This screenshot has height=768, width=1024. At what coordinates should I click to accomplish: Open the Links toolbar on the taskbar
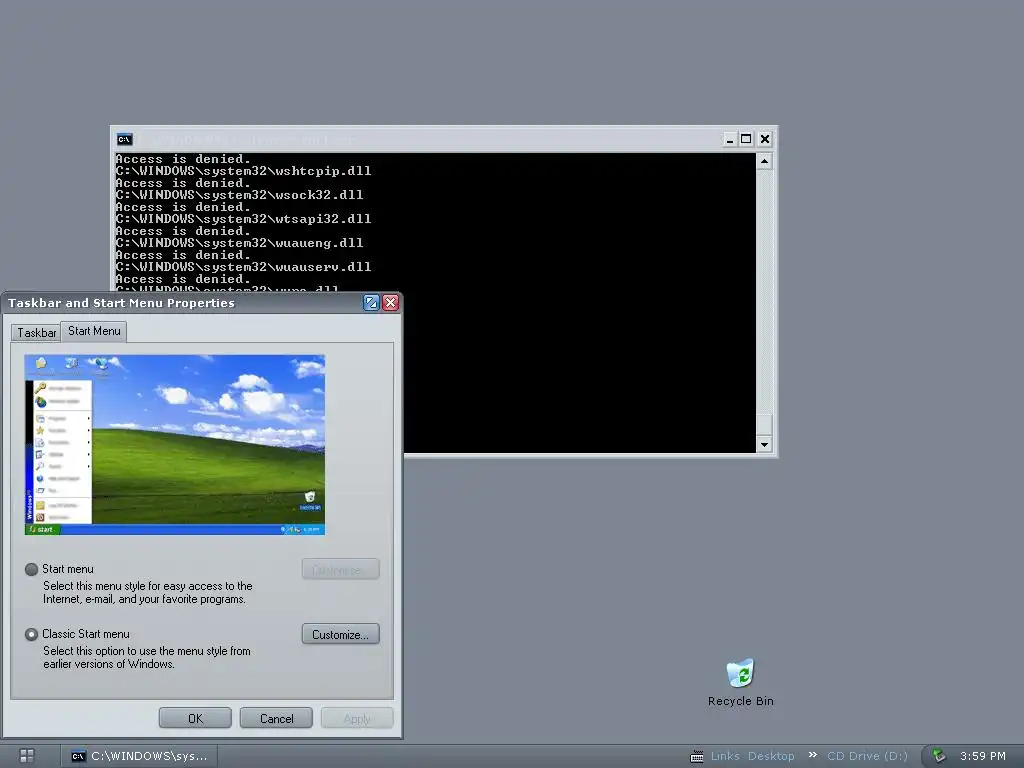click(x=725, y=756)
